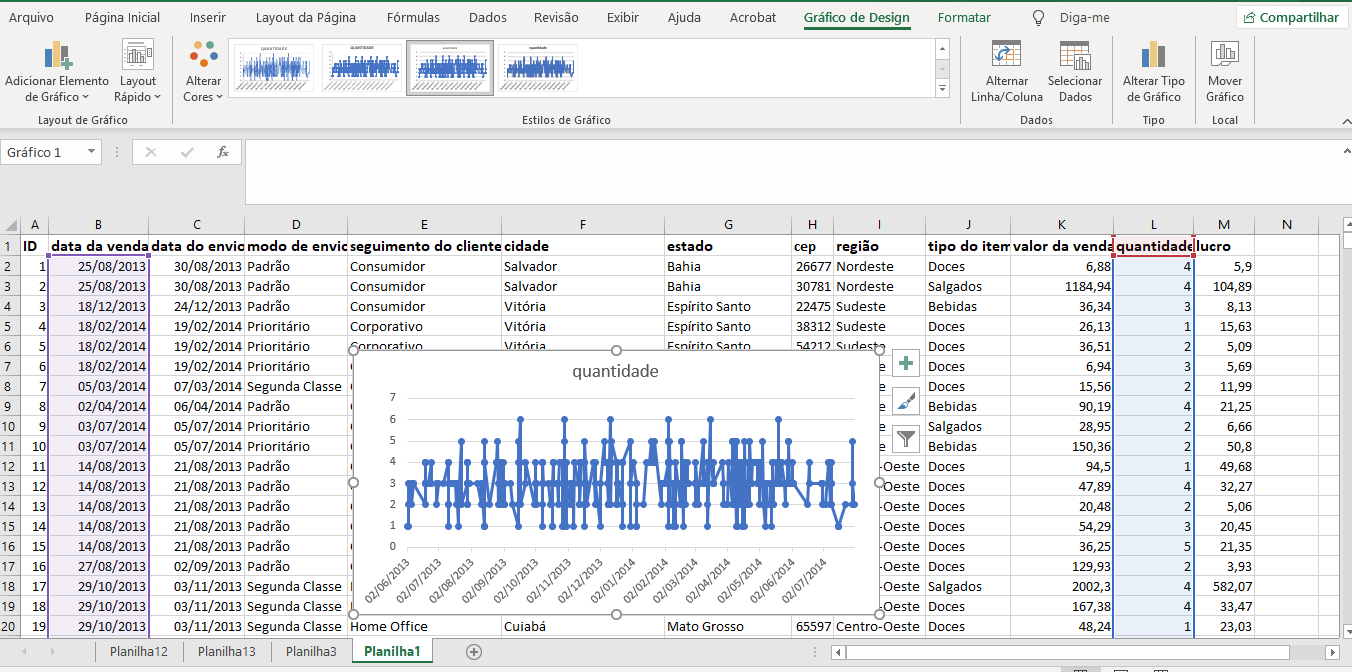Screen dimensions: 1352x672
Task: Open the Formatar tab
Action: pos(964,18)
